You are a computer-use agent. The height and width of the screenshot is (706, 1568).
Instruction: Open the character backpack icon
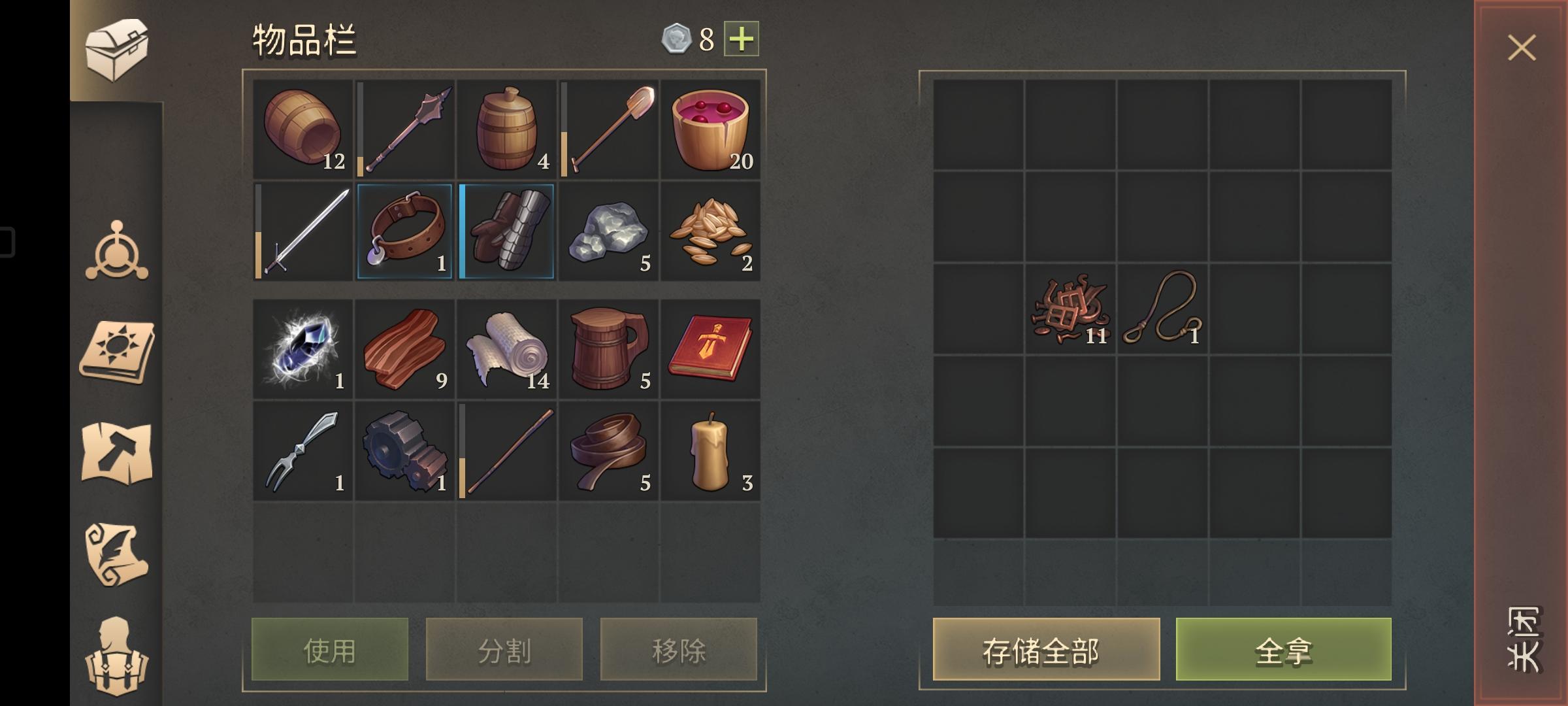point(117,656)
